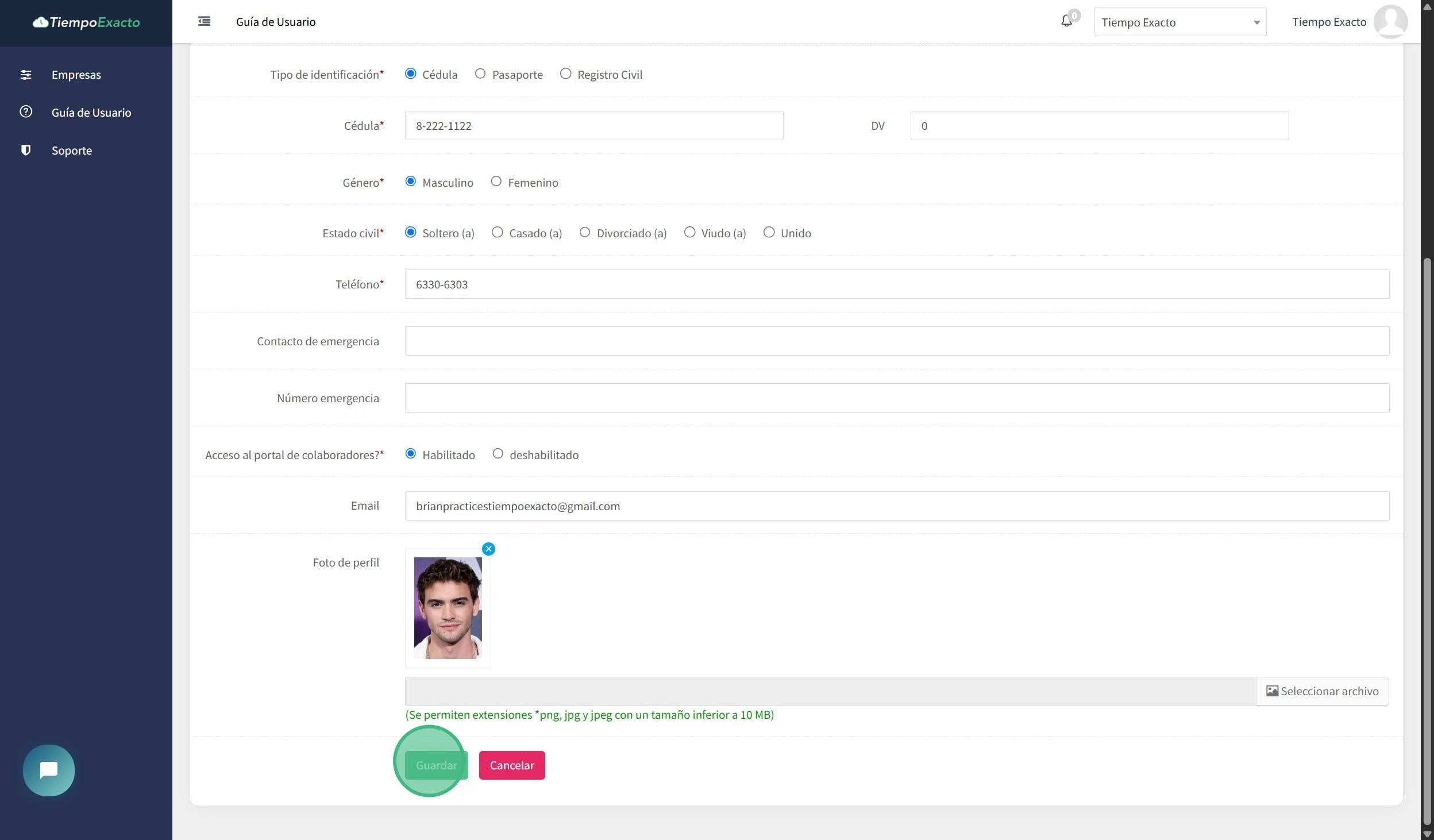Image resolution: width=1434 pixels, height=840 pixels.
Task: Click the Contacto de emergencia input field
Action: [x=896, y=341]
